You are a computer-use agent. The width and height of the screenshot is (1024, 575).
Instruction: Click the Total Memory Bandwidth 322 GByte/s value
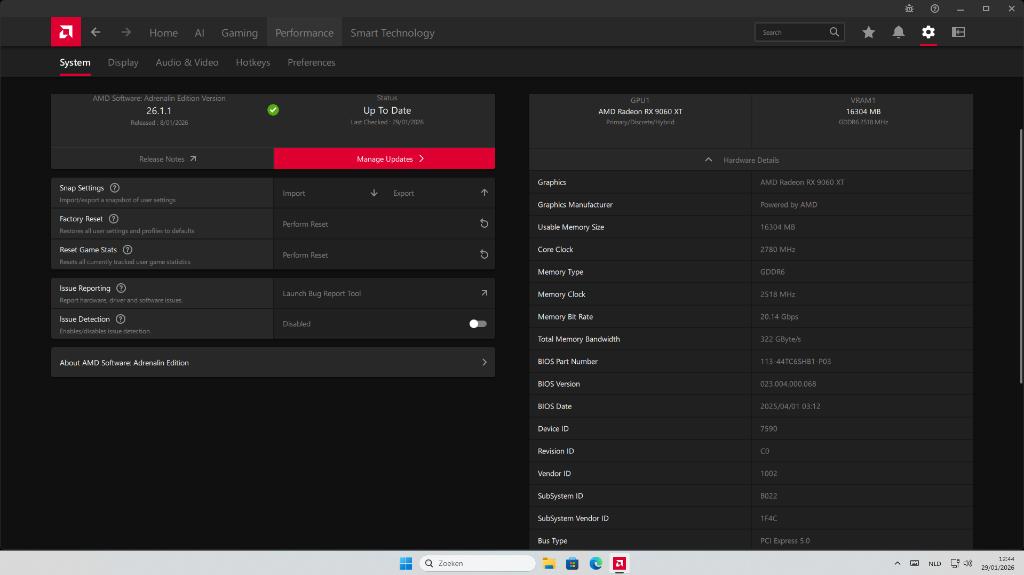(x=780, y=339)
